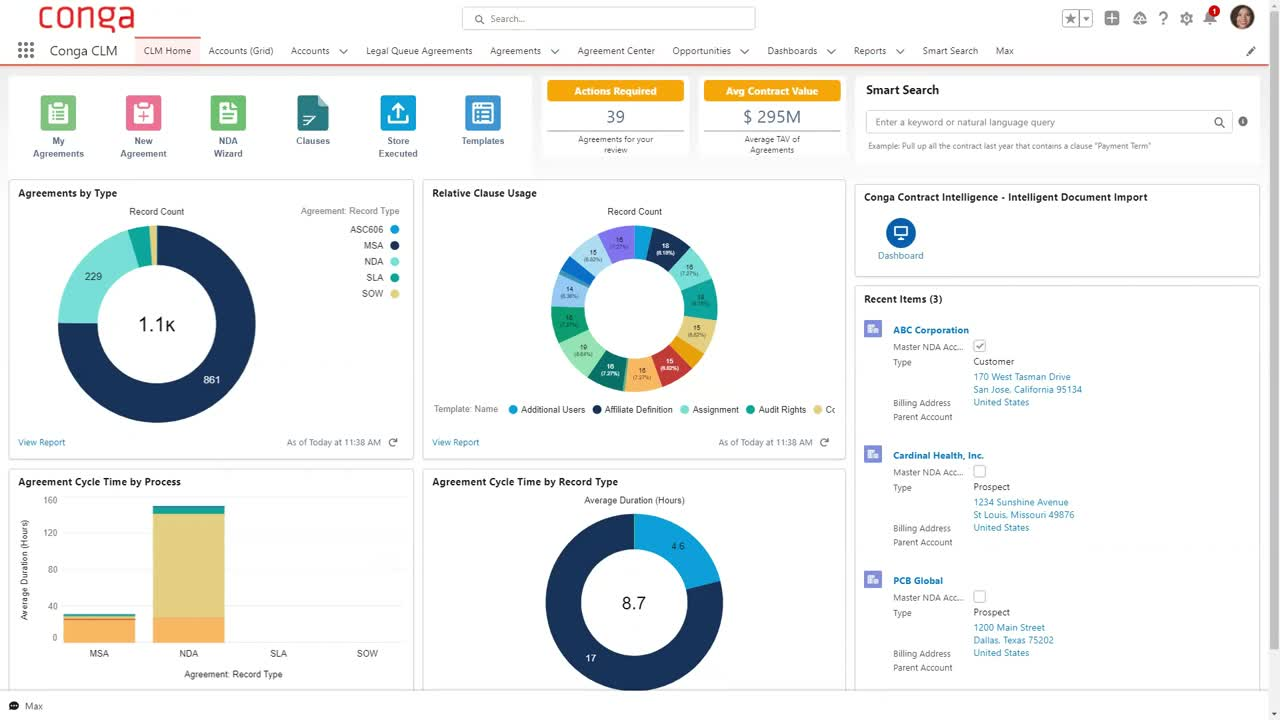The image size is (1280, 720).
Task: Click the Conga logo
Action: coord(86,18)
